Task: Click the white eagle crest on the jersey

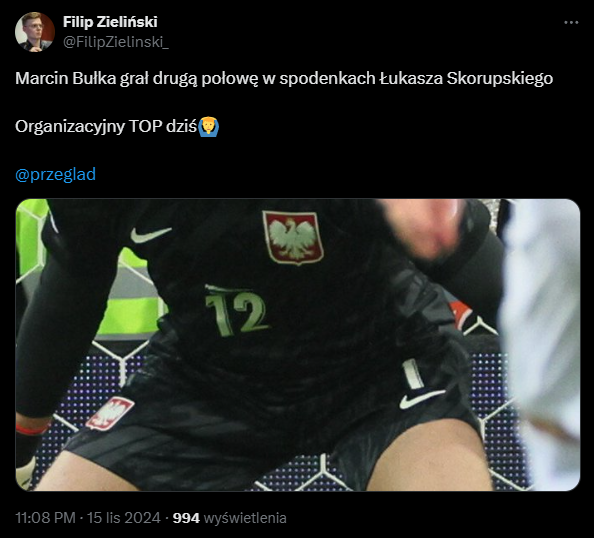Action: coord(293,238)
